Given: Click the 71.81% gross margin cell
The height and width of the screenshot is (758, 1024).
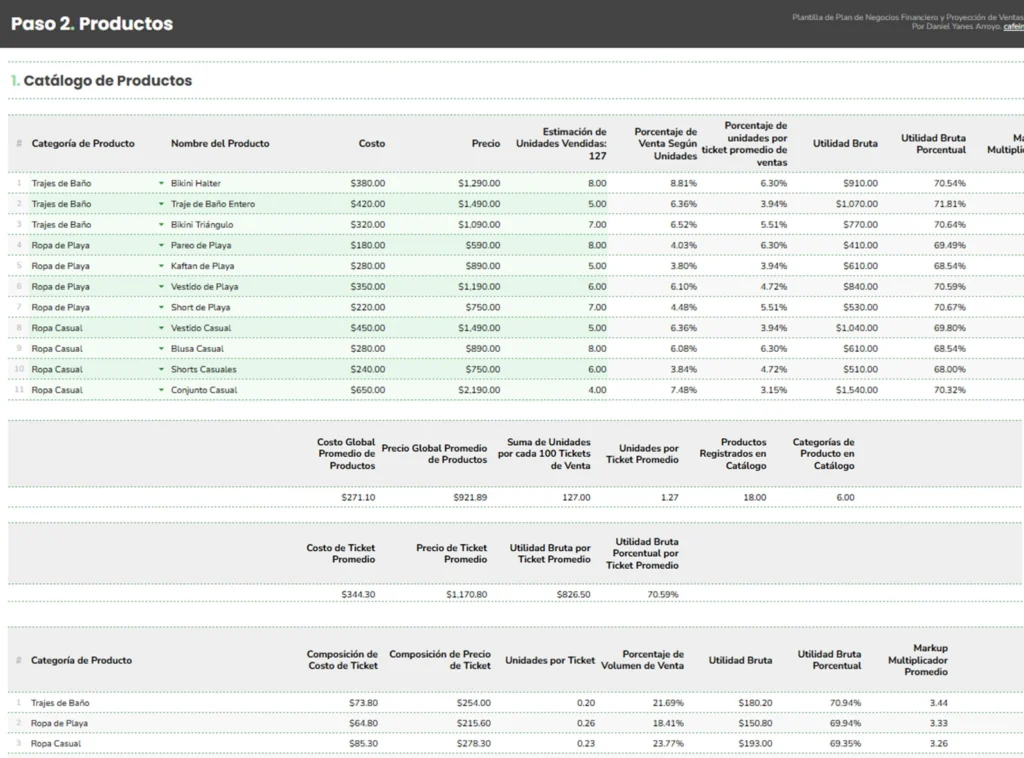Looking at the screenshot, I should (950, 204).
